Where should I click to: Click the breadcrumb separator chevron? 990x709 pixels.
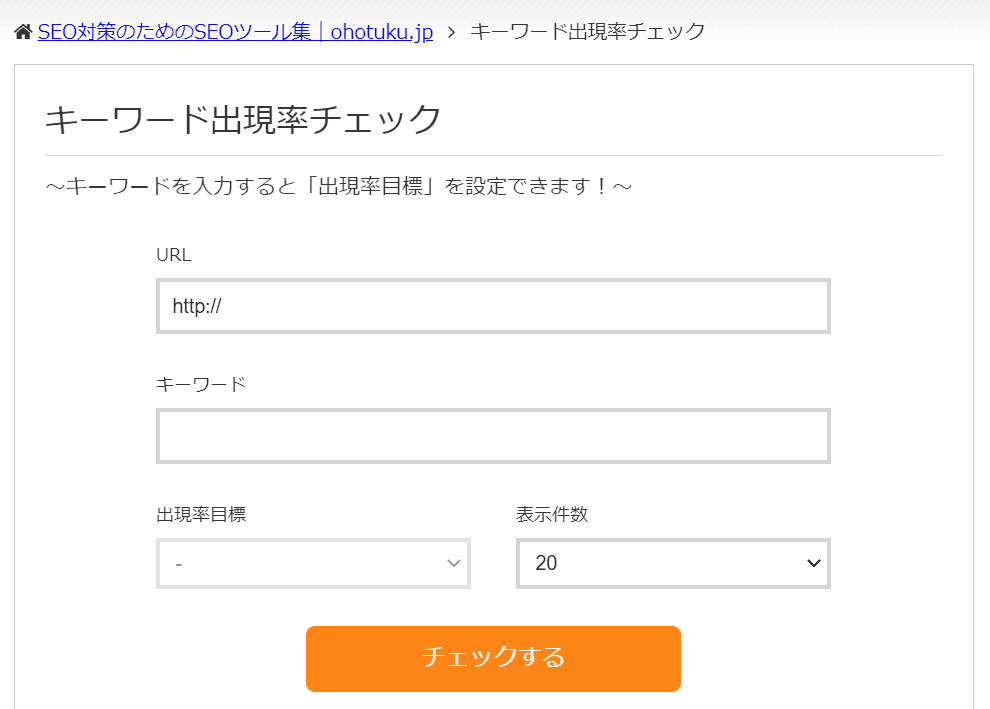pos(451,32)
